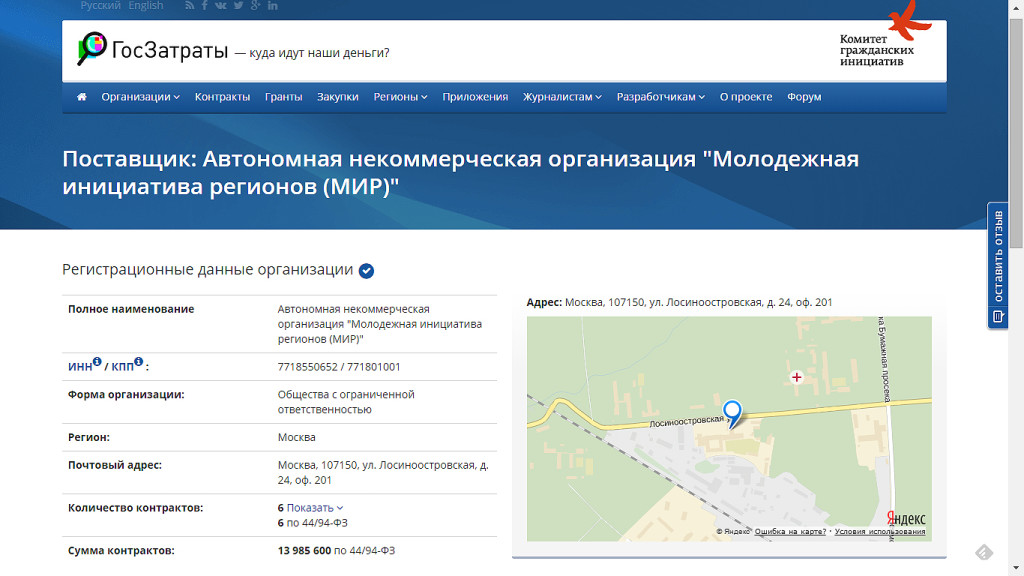
Task: Click the page vertical scrollbar thumb
Action: point(1016,133)
